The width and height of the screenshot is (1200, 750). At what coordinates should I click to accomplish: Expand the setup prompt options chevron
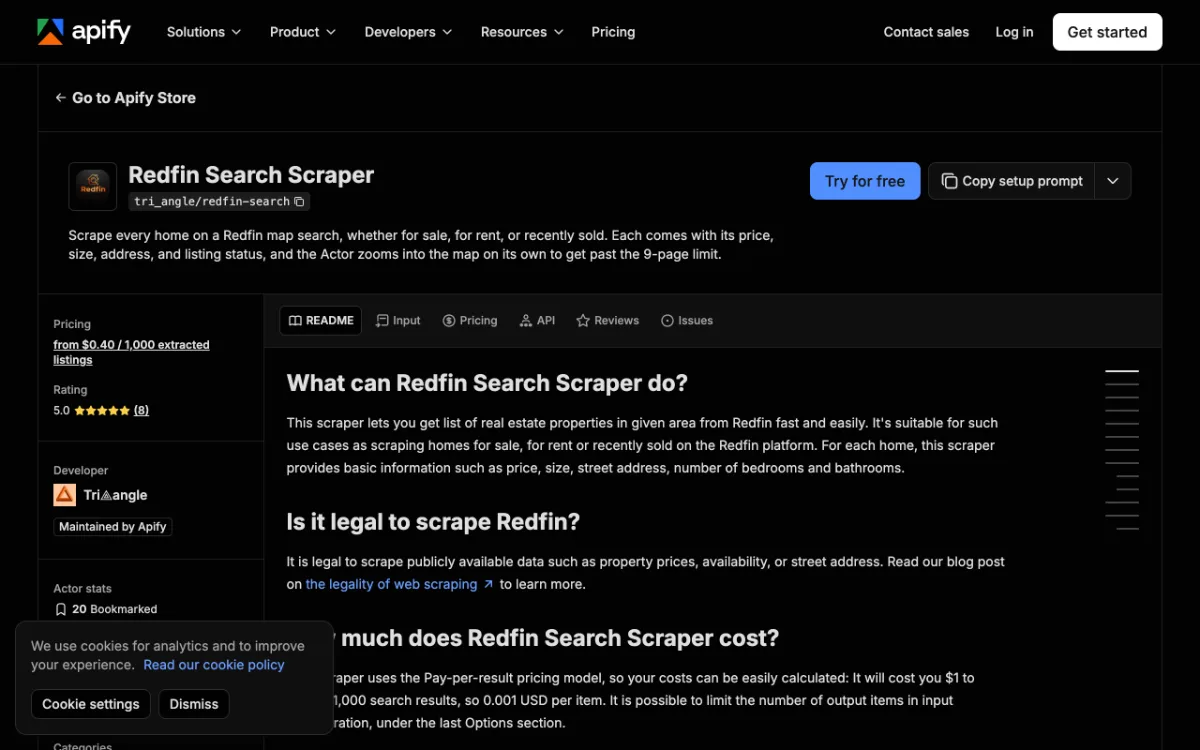pyautogui.click(x=1113, y=181)
